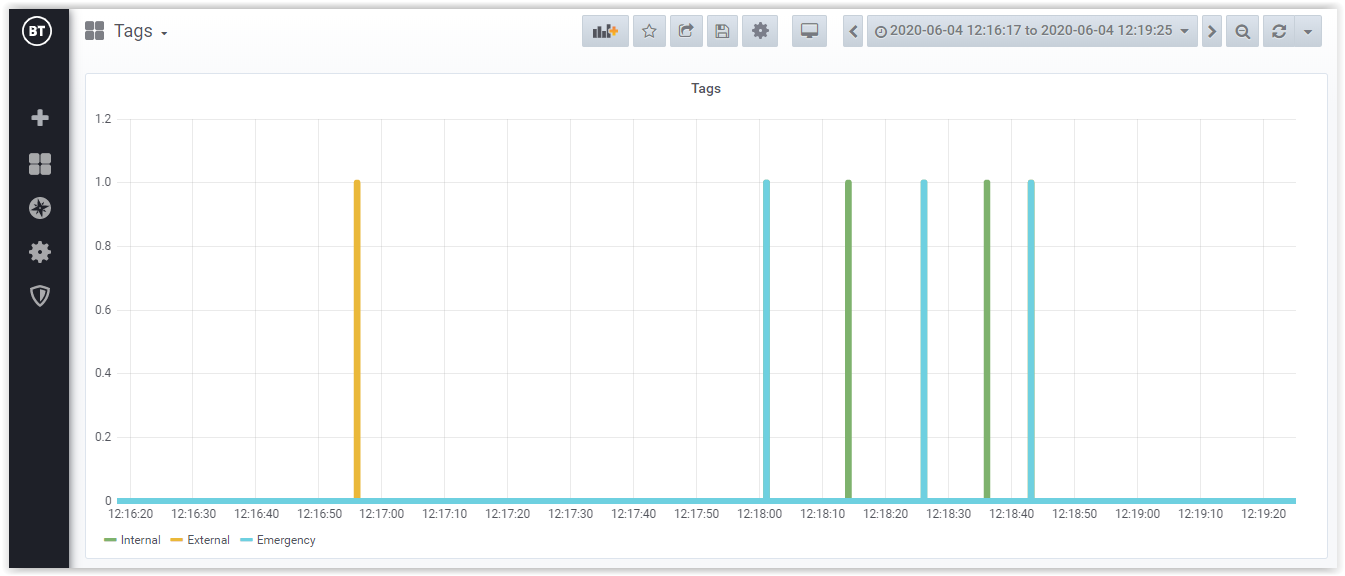
Task: Mark the dashboard as favorite with the star
Action: (x=649, y=31)
